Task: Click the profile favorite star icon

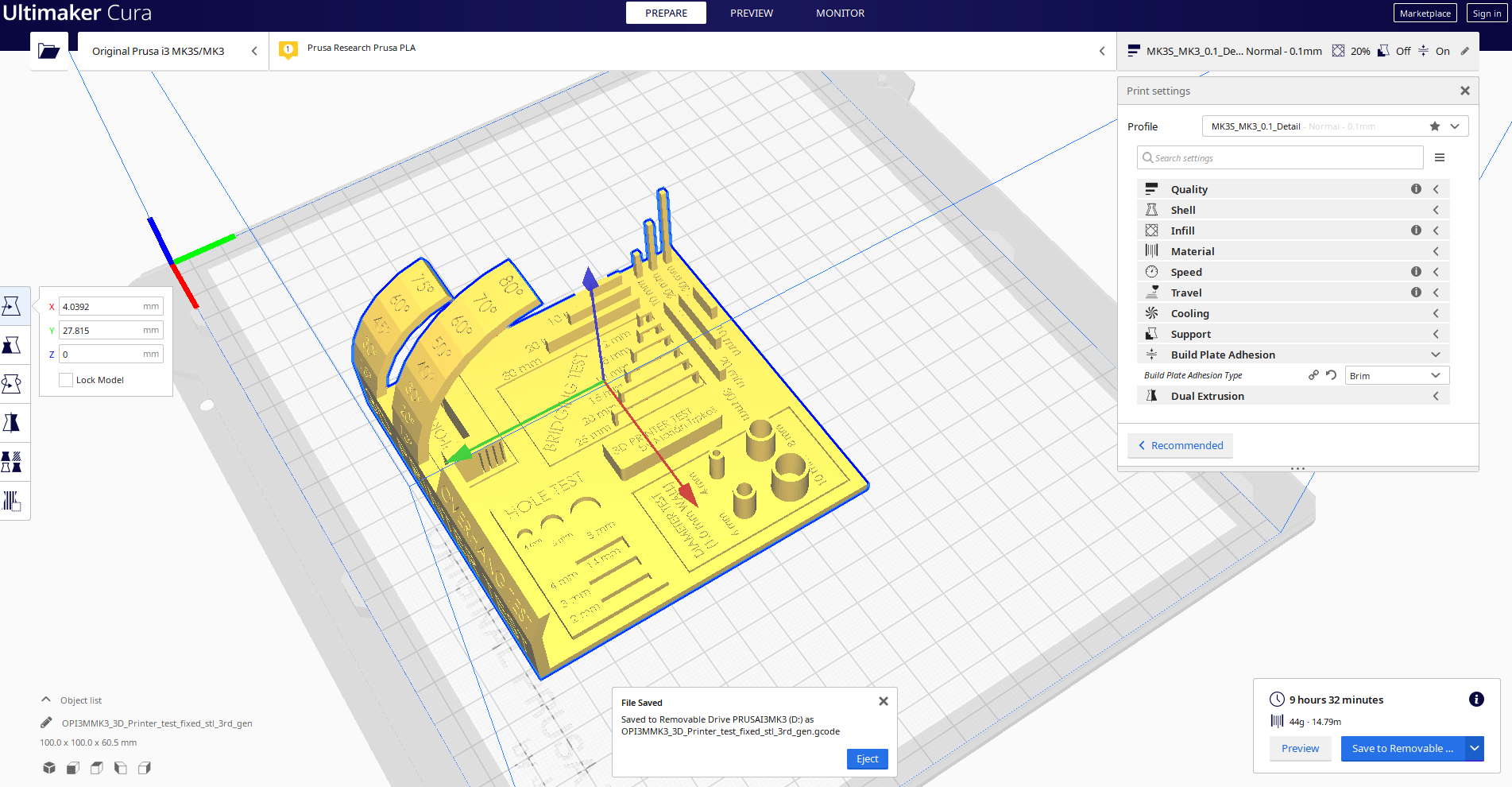Action: pos(1435,126)
